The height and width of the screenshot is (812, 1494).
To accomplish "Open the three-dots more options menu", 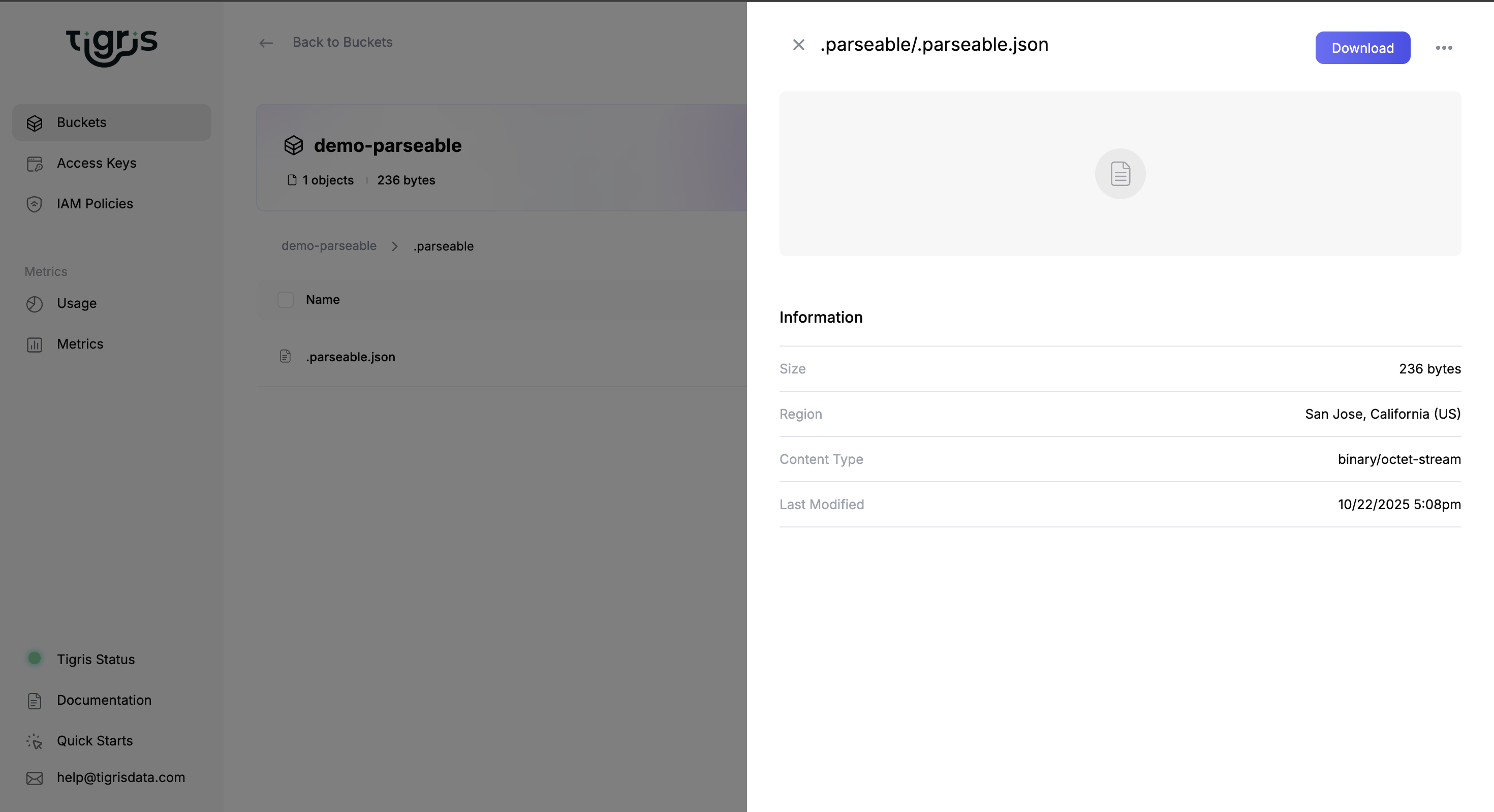I will (x=1443, y=48).
